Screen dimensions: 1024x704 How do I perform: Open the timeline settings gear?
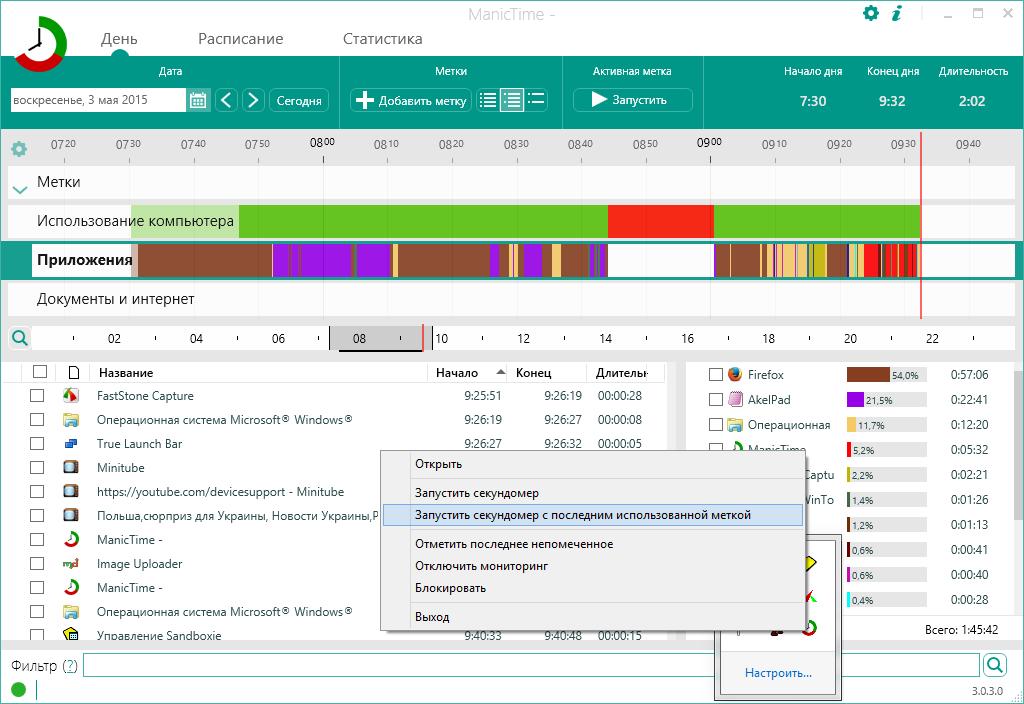pos(18,149)
